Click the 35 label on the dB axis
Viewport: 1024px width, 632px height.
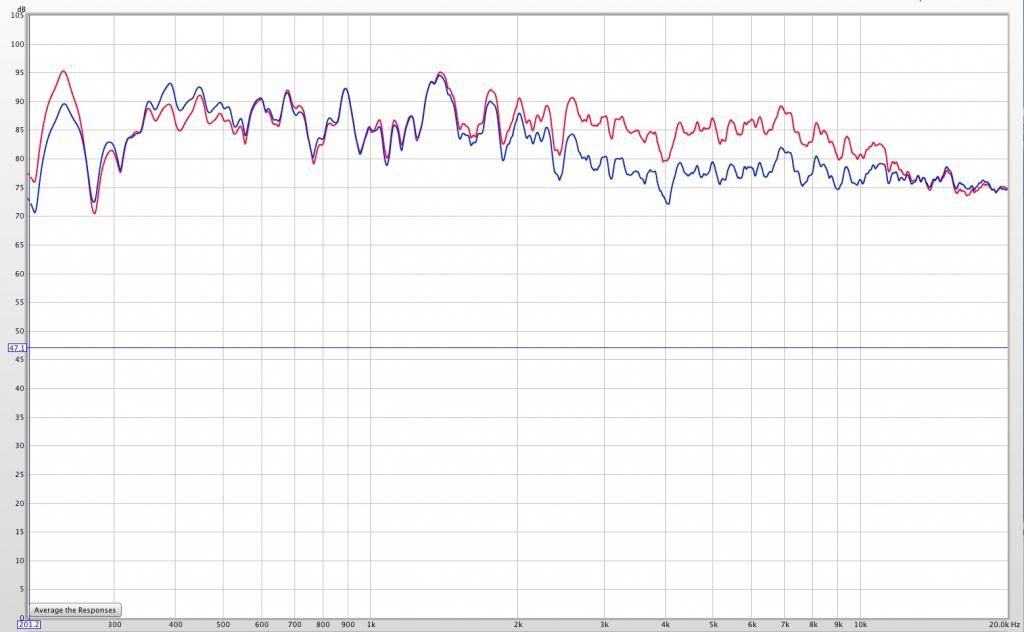[x=20, y=417]
